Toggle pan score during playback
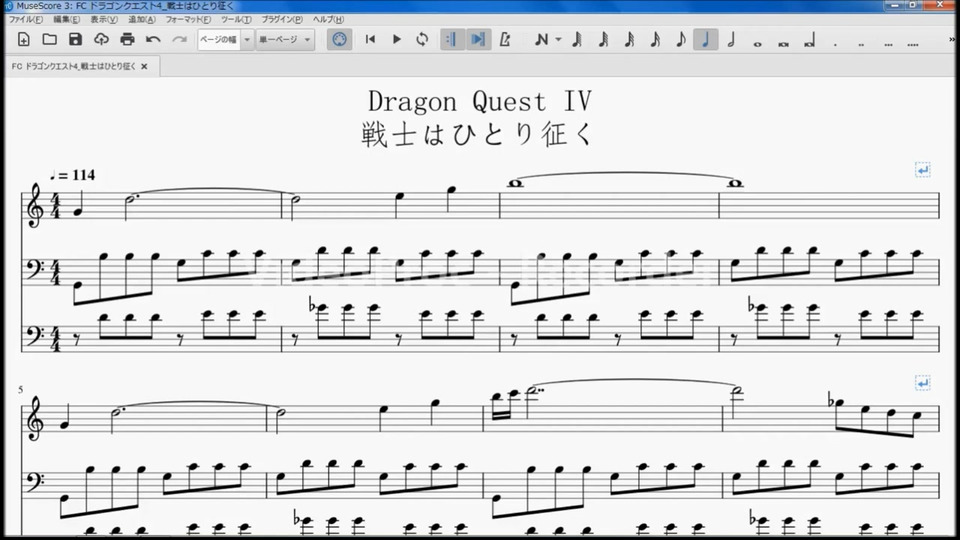960x540 pixels. click(x=478, y=40)
